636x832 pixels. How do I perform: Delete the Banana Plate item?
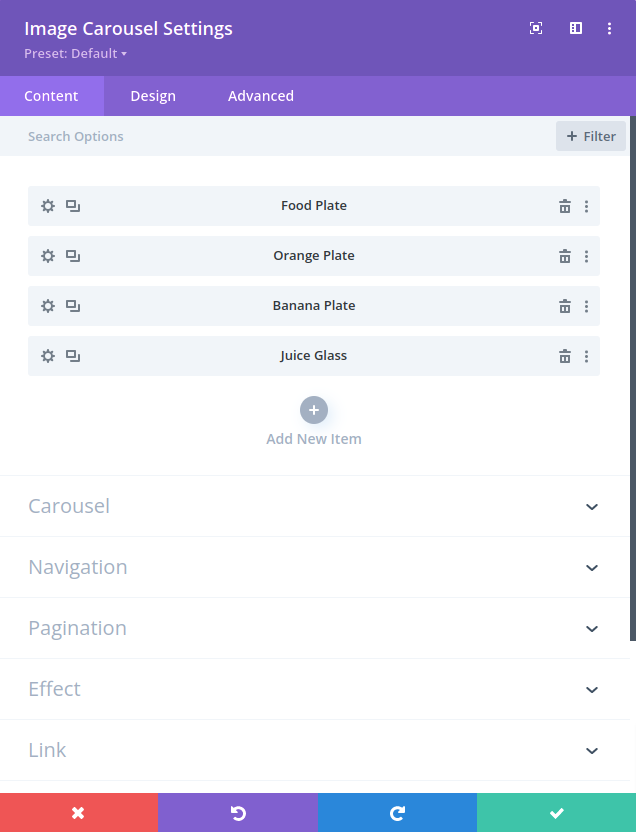565,306
